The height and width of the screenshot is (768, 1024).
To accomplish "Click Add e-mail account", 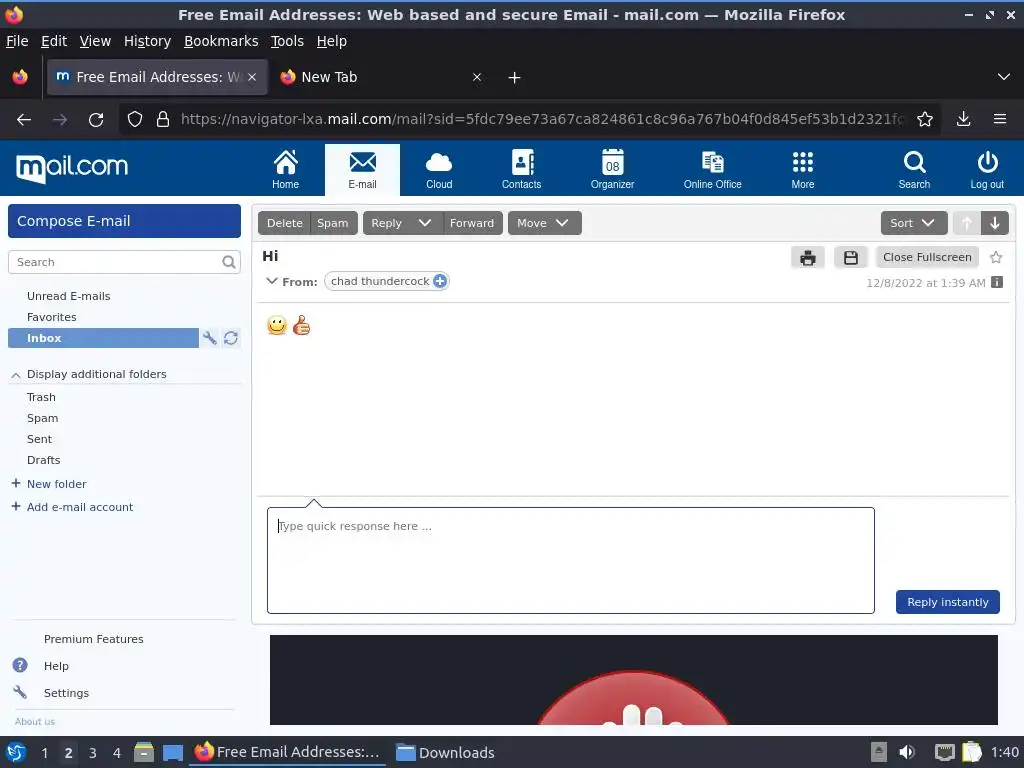I will (x=72, y=507).
